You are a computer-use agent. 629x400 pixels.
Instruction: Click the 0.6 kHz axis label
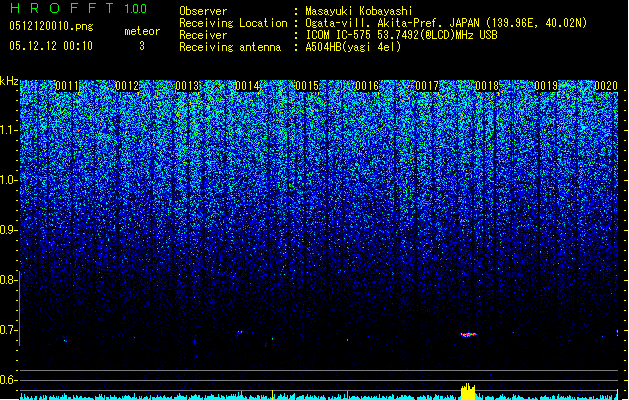pos(7,380)
